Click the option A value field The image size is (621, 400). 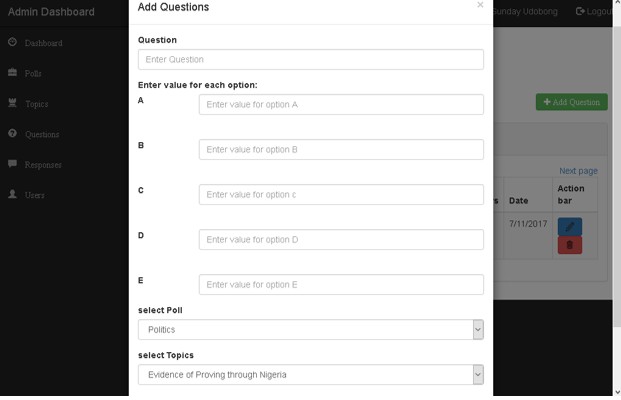[341, 105]
